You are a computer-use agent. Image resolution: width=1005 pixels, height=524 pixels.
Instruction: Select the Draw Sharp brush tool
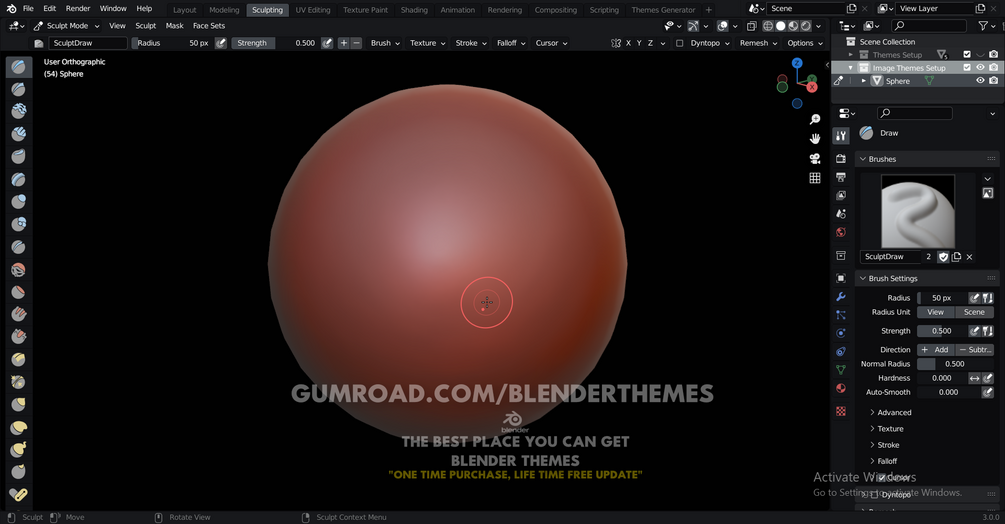tap(19, 89)
